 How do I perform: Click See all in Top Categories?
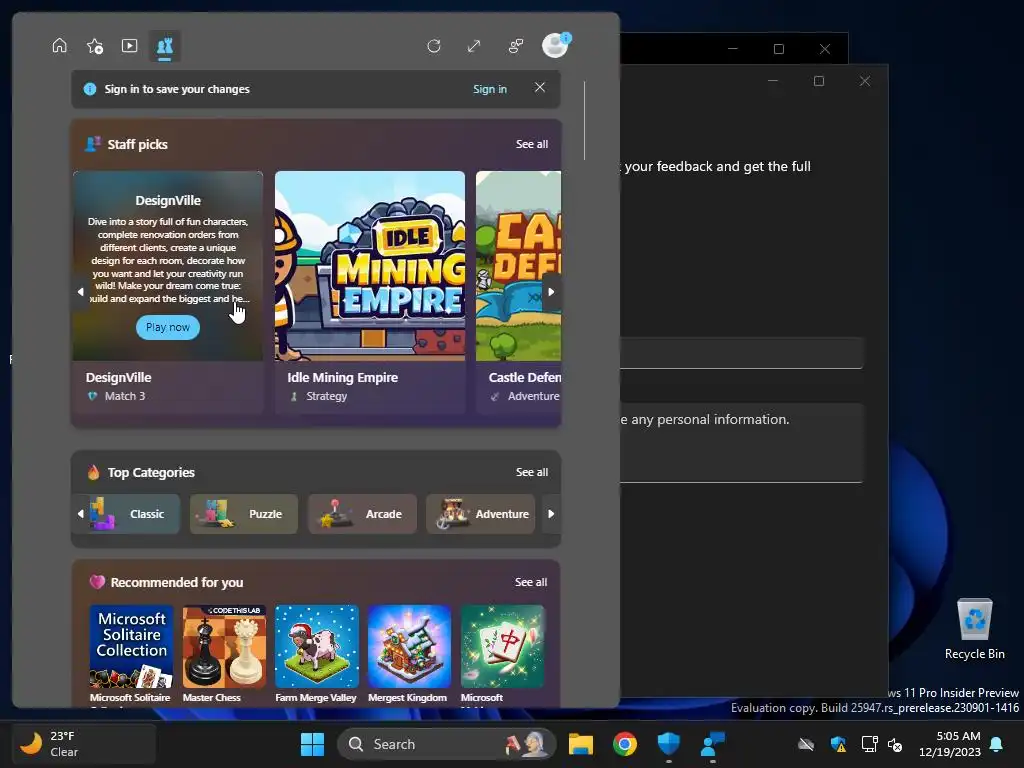coord(532,472)
